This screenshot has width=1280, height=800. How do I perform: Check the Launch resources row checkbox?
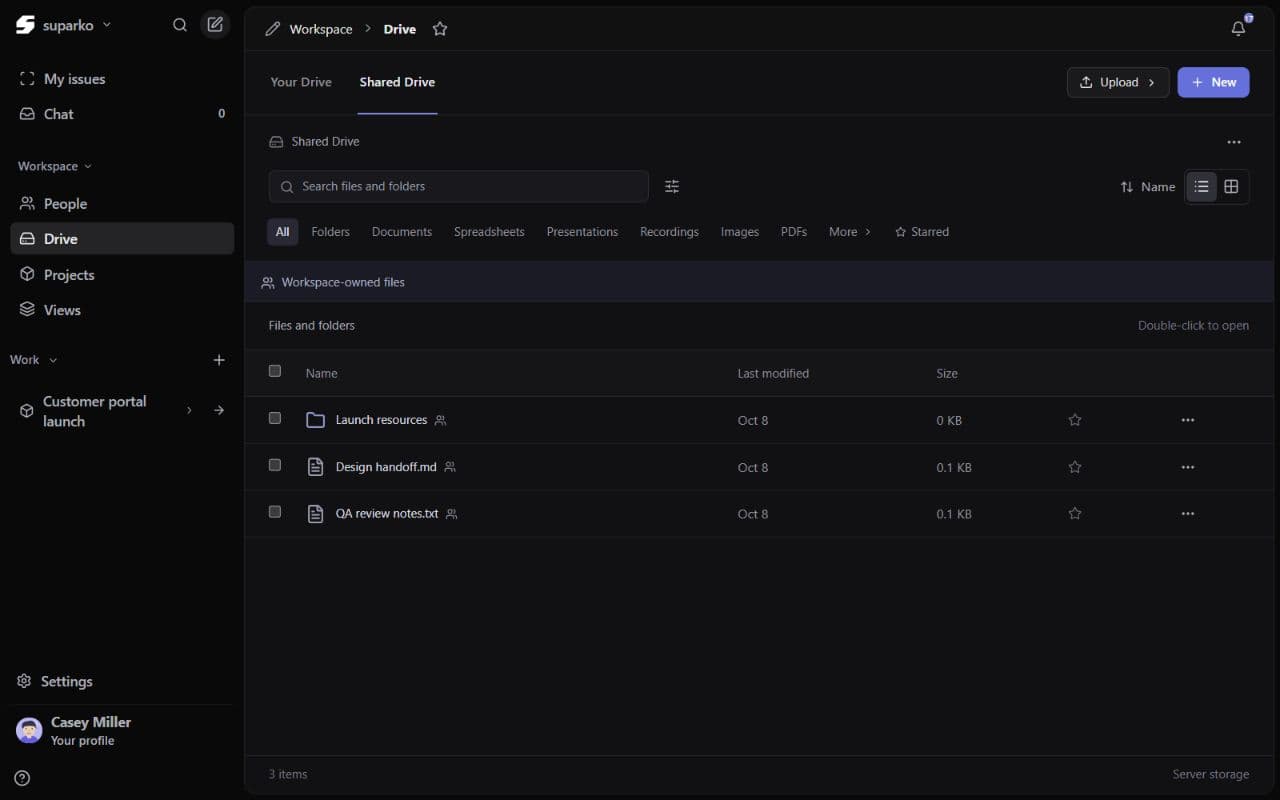coord(275,418)
